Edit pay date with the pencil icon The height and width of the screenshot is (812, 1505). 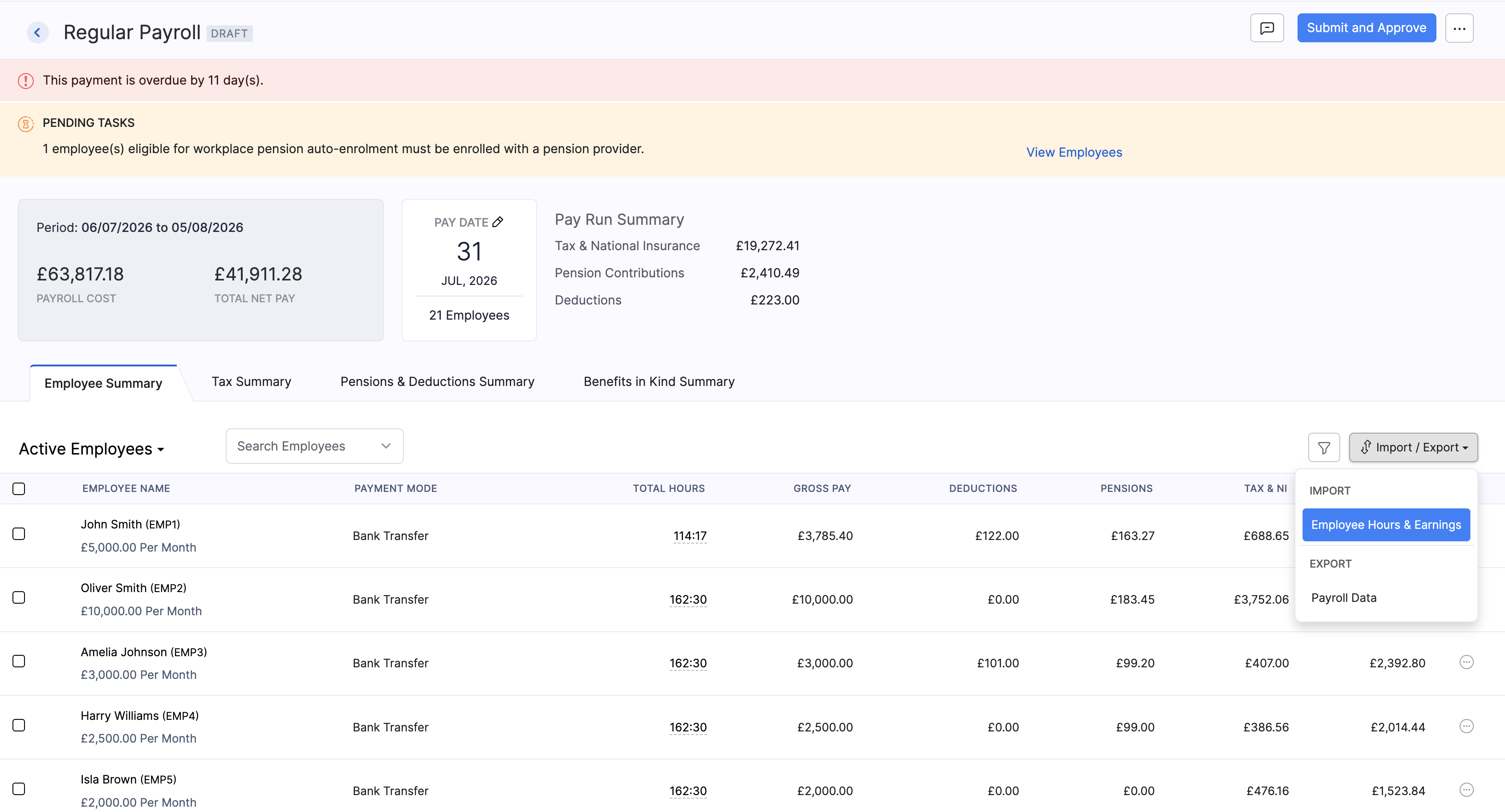[498, 222]
